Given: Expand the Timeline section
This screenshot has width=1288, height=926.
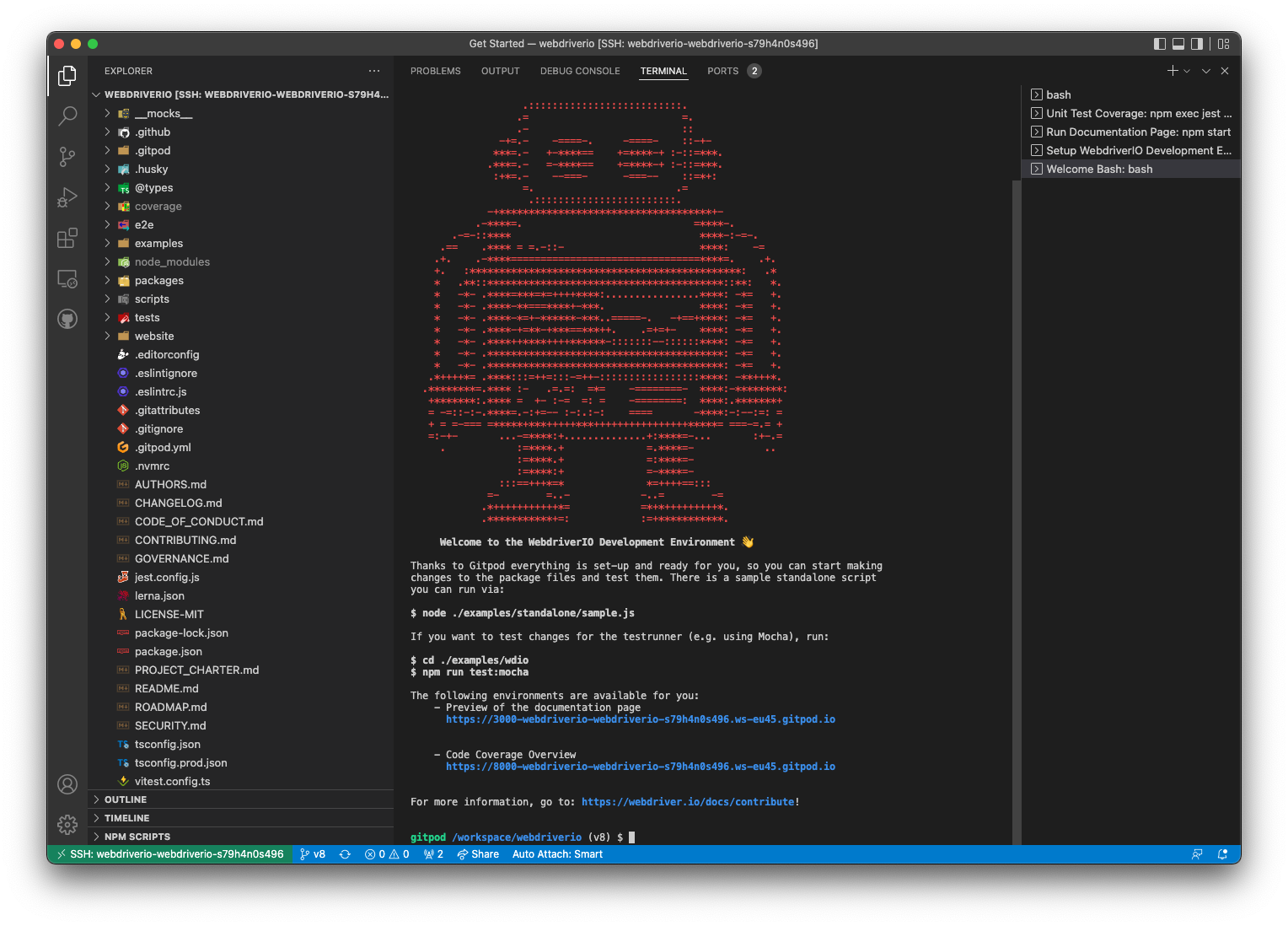Looking at the screenshot, I should [x=241, y=818].
